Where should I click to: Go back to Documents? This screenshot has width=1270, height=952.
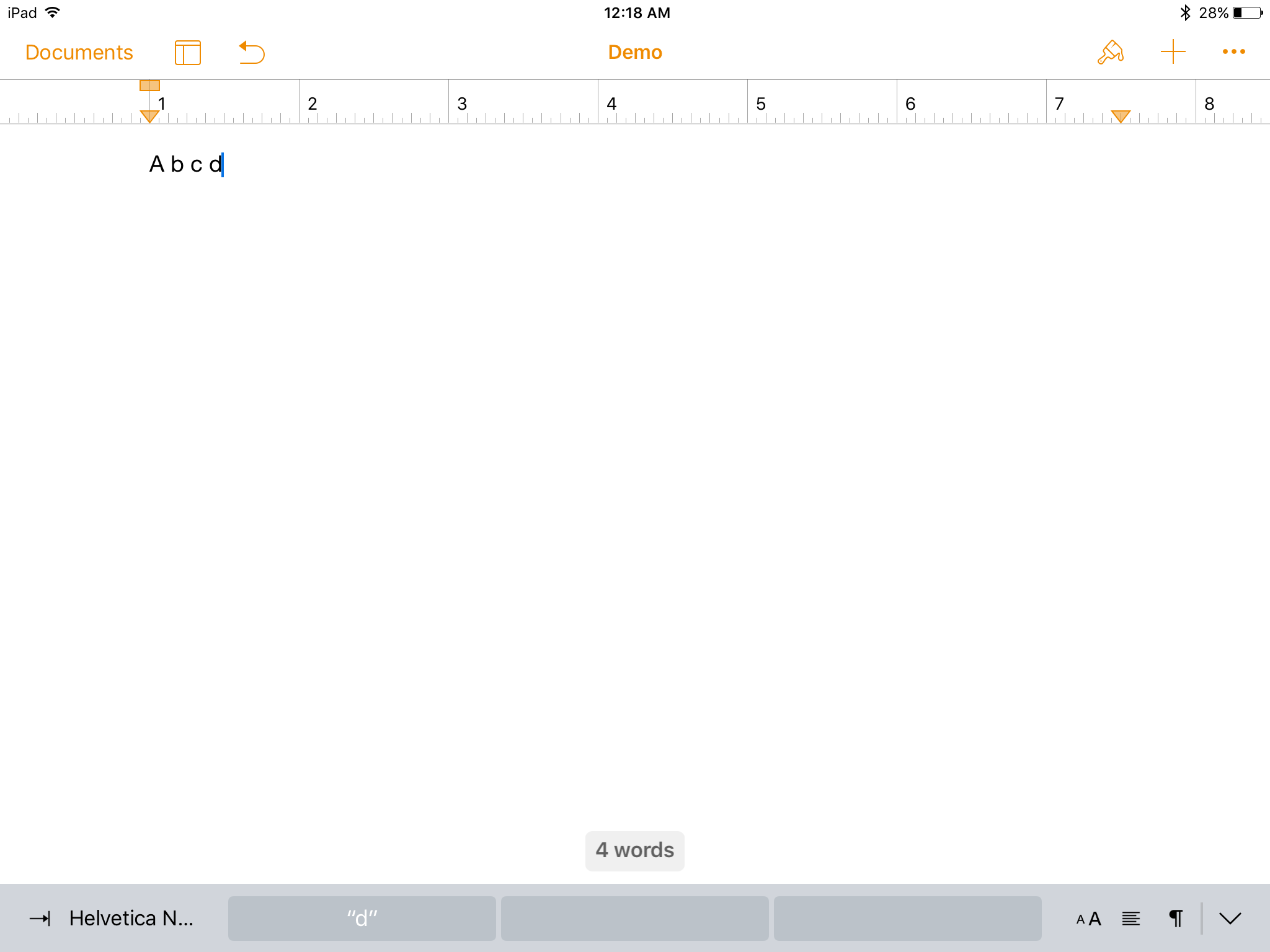79,53
